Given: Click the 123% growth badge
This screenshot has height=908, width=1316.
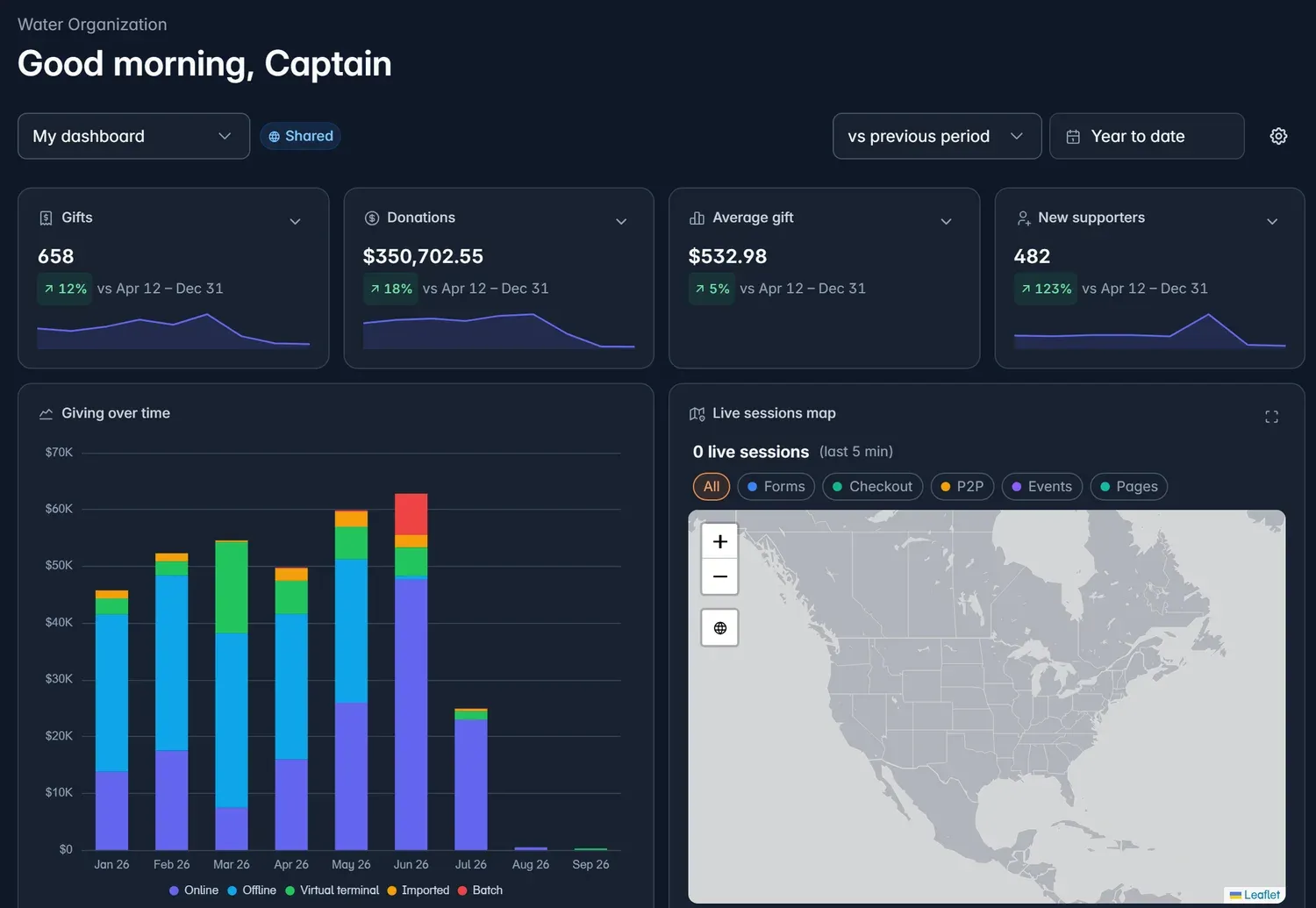Looking at the screenshot, I should point(1046,289).
